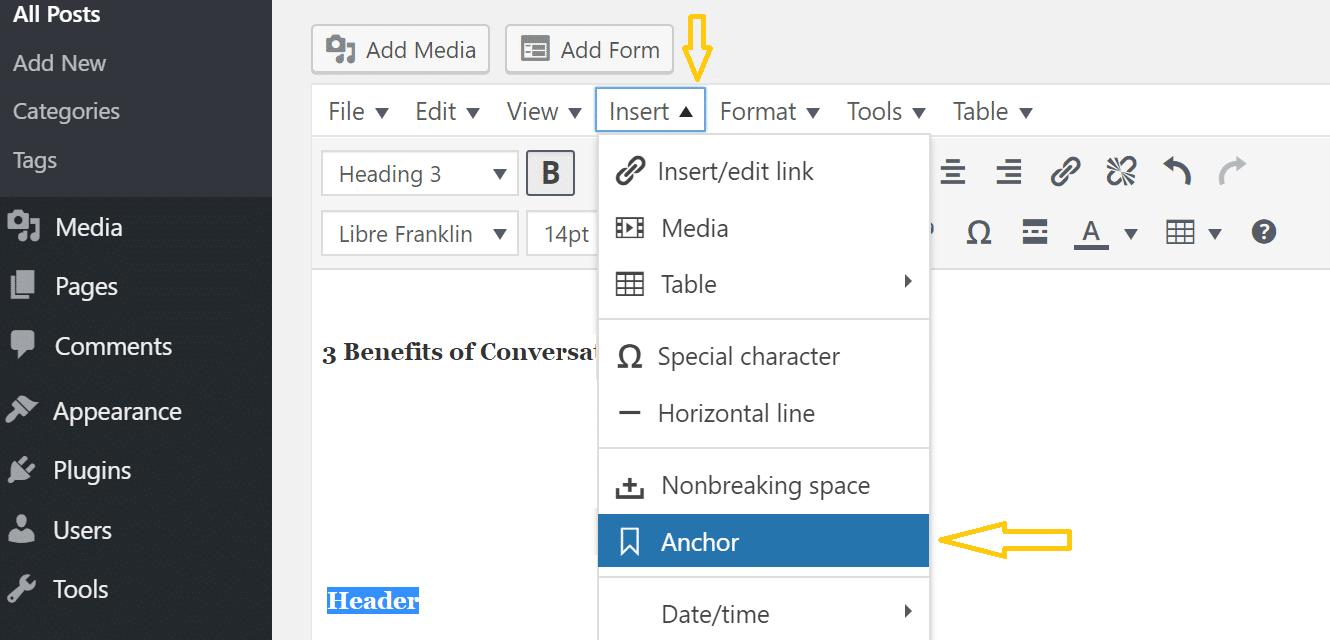Click the remove link toolbar icon
The image size is (1330, 640).
[1121, 172]
